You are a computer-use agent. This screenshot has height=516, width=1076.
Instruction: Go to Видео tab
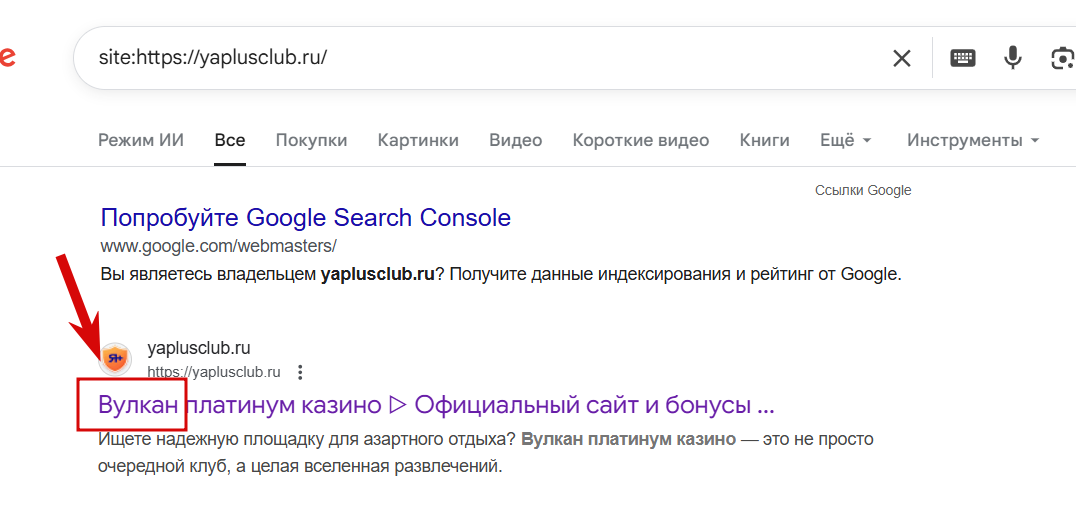coord(515,140)
